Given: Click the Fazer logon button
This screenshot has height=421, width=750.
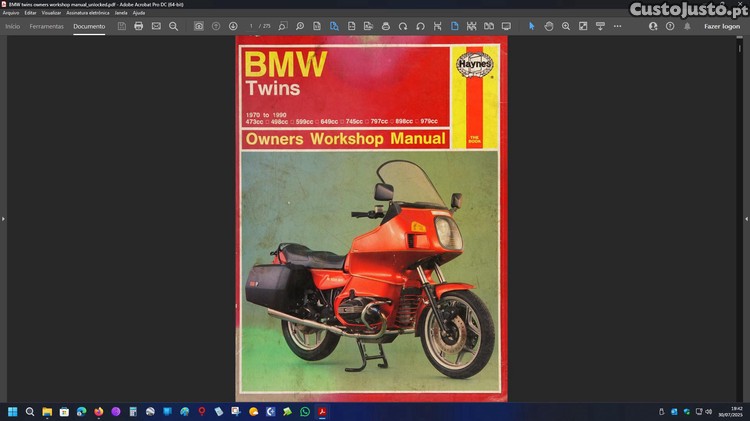Looking at the screenshot, I should click(x=722, y=26).
